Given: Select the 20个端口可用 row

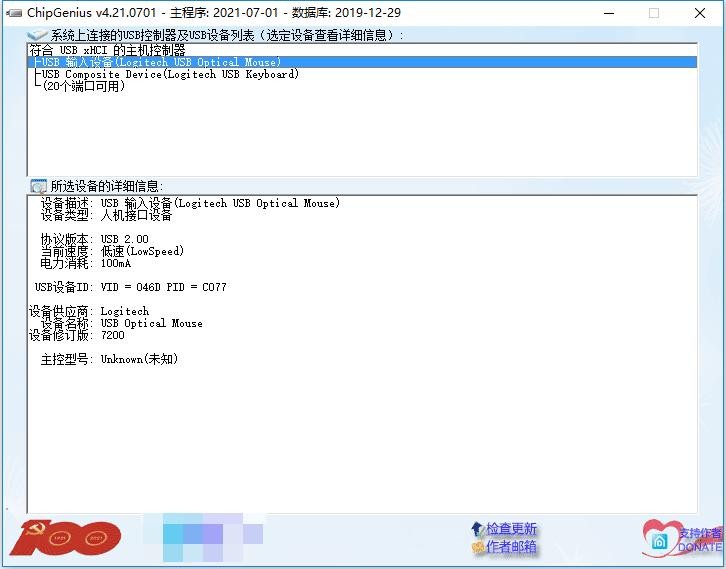Looking at the screenshot, I should [362, 86].
